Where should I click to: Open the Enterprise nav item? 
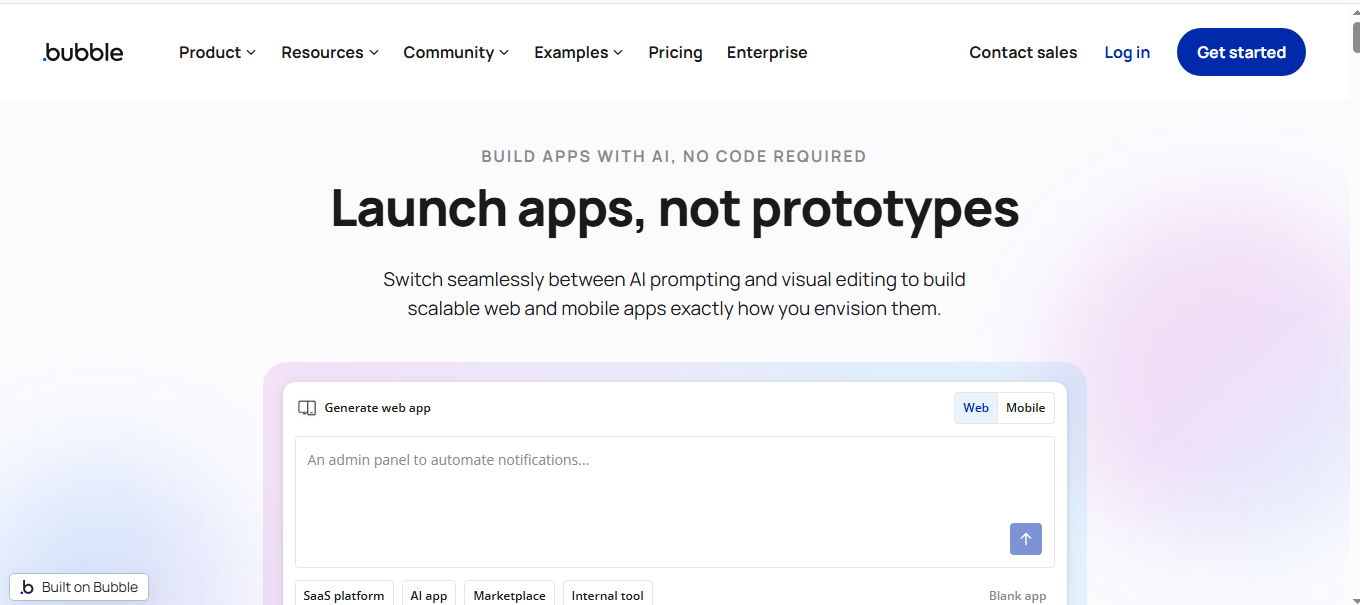pos(767,53)
